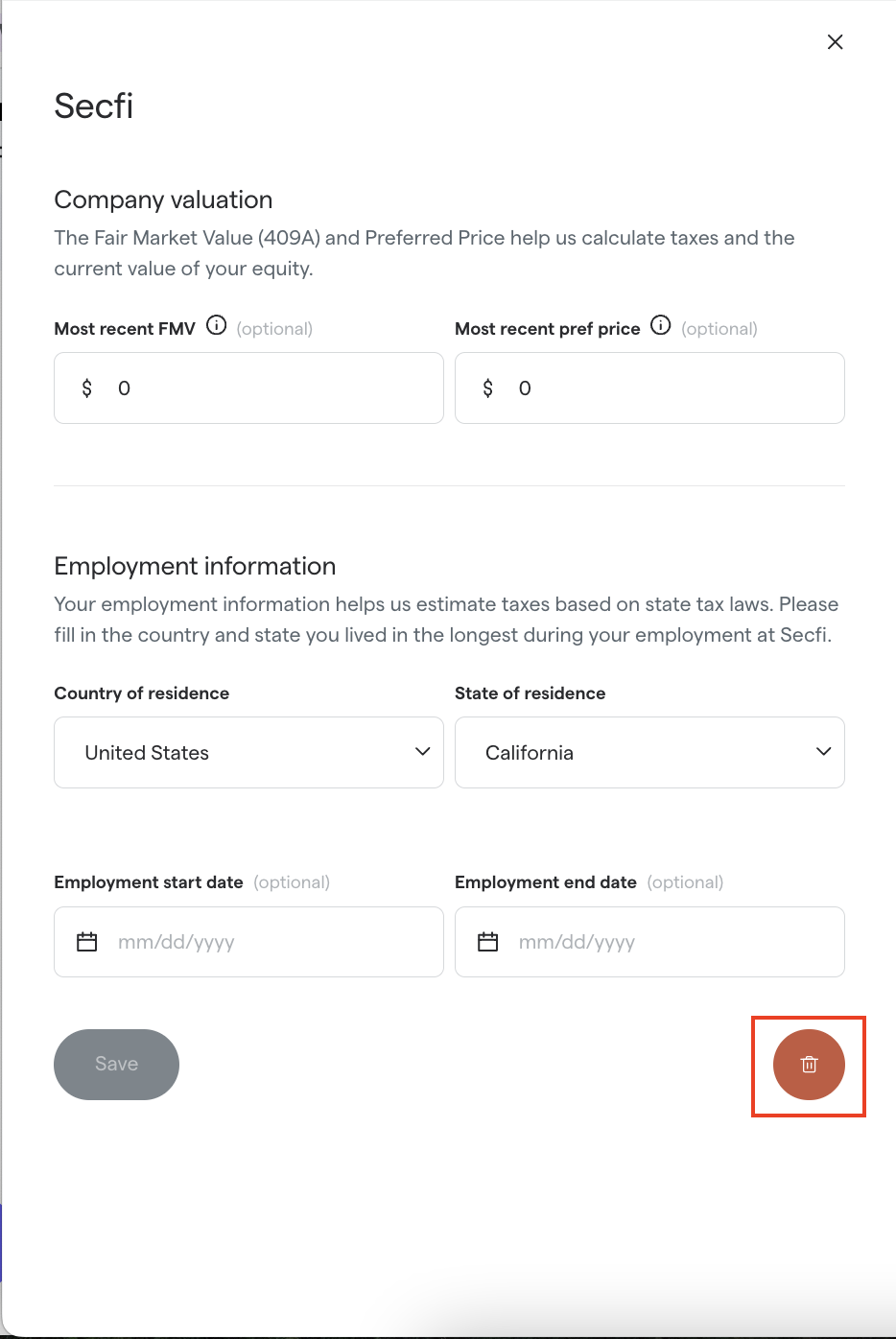Select the Employment start date field

(x=248, y=942)
